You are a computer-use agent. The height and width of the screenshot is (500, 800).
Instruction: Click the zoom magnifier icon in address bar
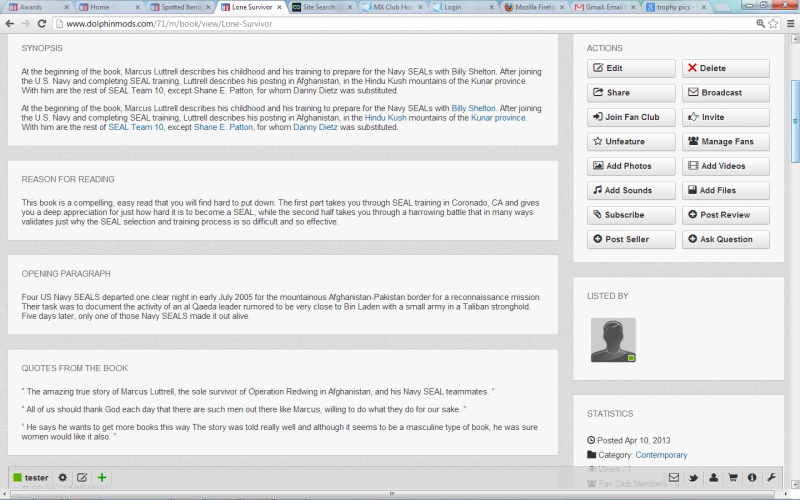(x=760, y=23)
